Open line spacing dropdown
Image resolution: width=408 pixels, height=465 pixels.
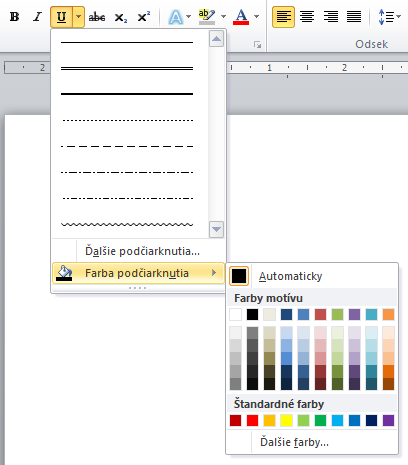389,17
